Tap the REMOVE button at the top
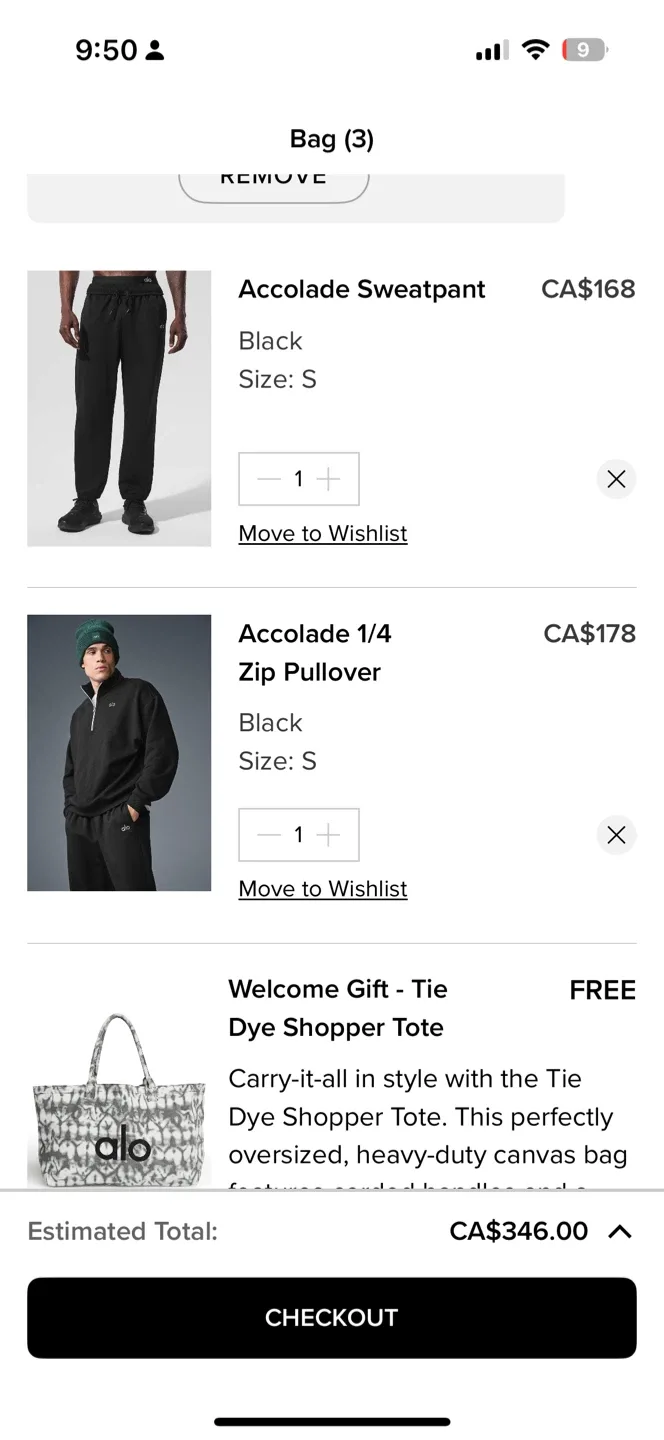The image size is (664, 1440). tap(272, 178)
